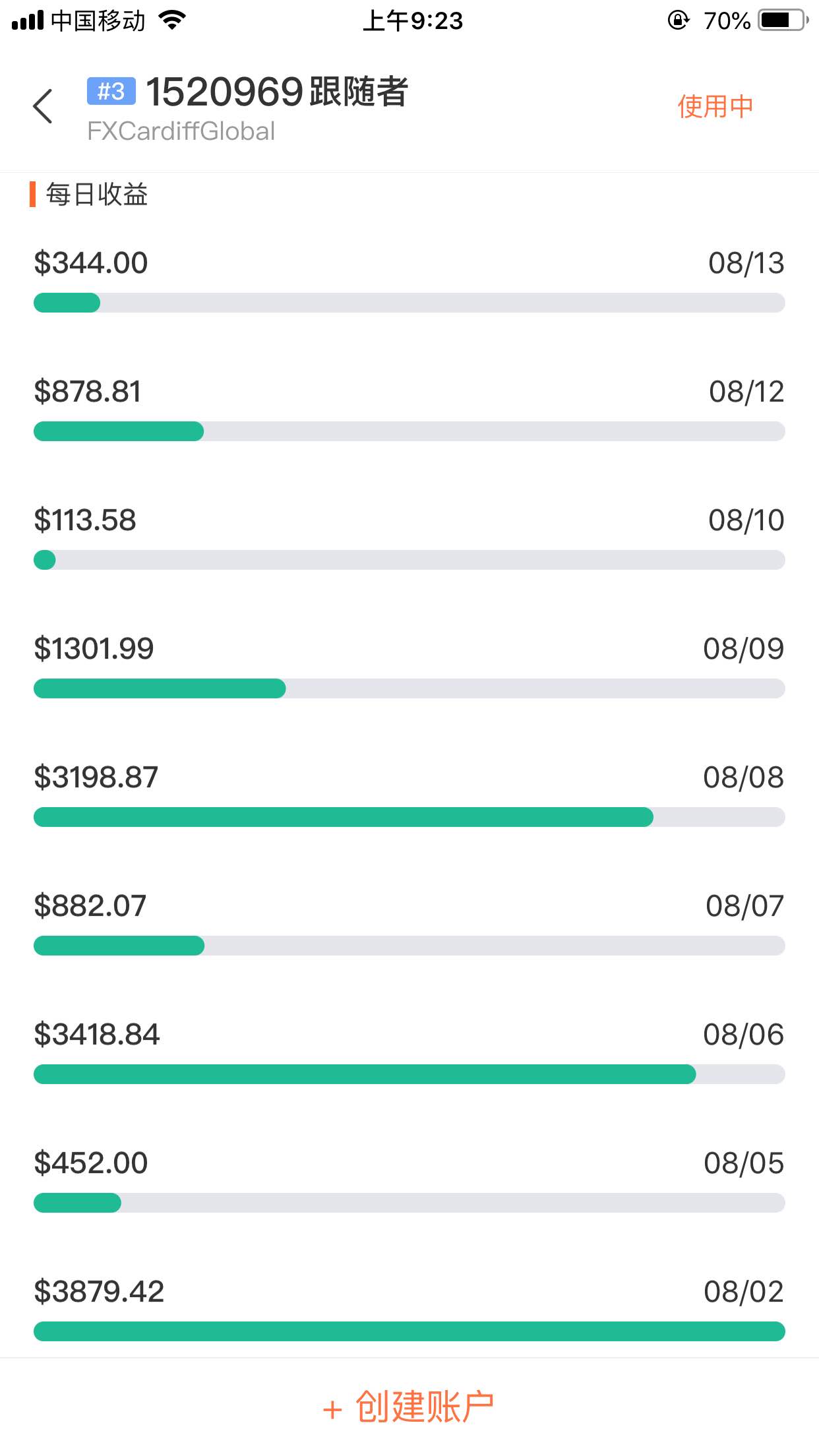Screen dimensions: 819x1456
Task: Tap the $882.07 amount on 08/07
Action: pyautogui.click(x=90, y=905)
